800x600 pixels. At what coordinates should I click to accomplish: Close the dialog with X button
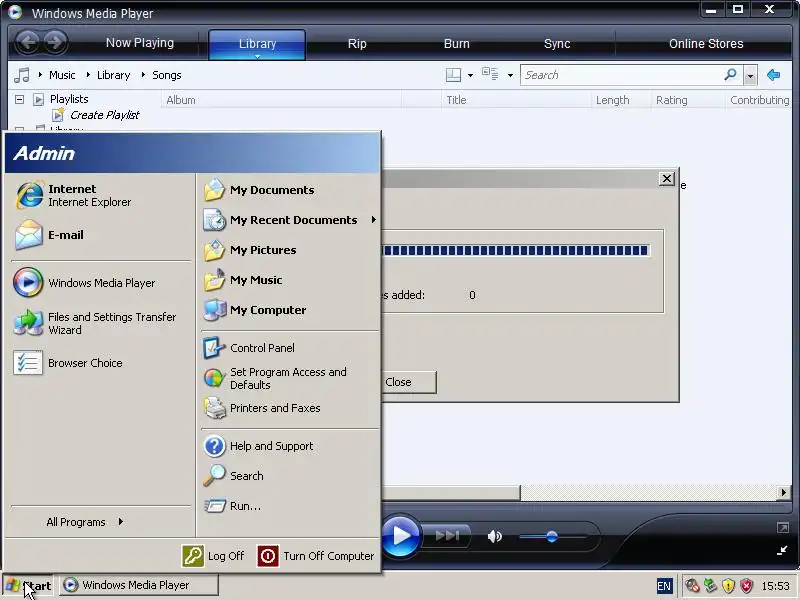[666, 179]
